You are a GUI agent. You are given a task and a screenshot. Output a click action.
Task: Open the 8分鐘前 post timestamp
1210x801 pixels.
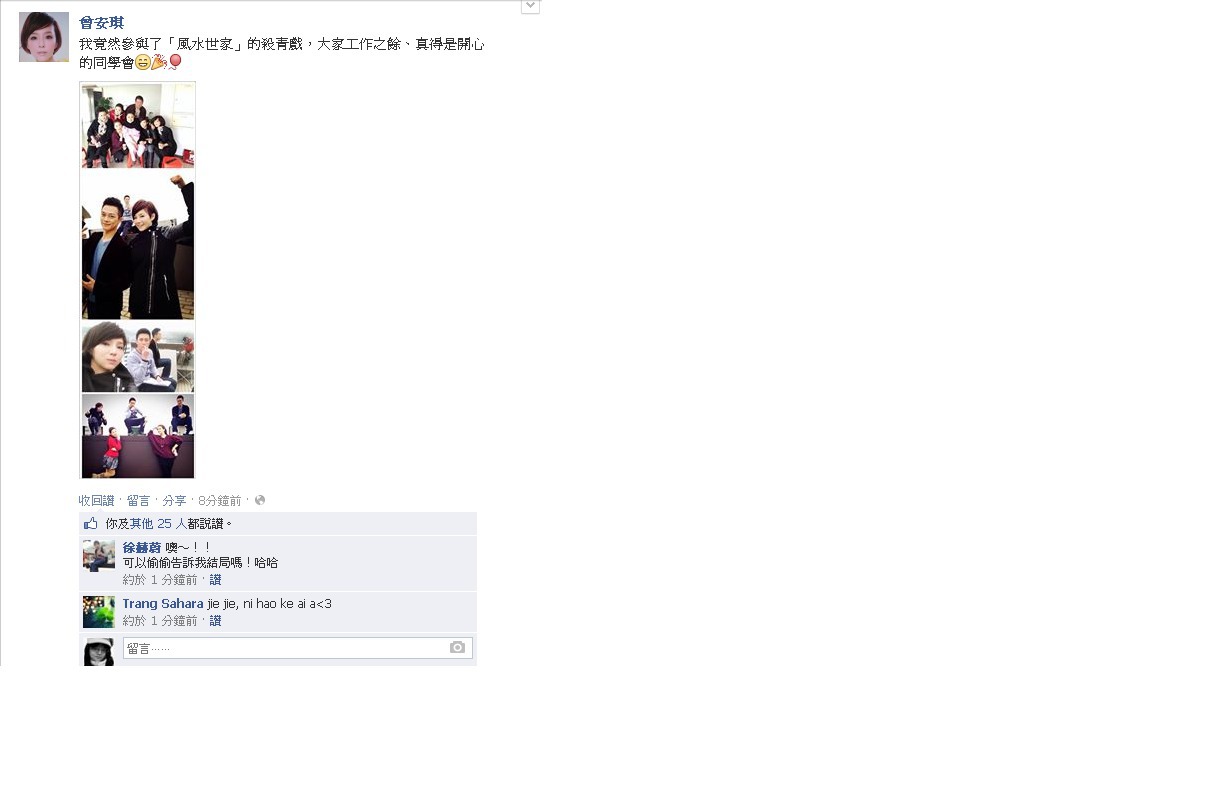pyautogui.click(x=219, y=500)
